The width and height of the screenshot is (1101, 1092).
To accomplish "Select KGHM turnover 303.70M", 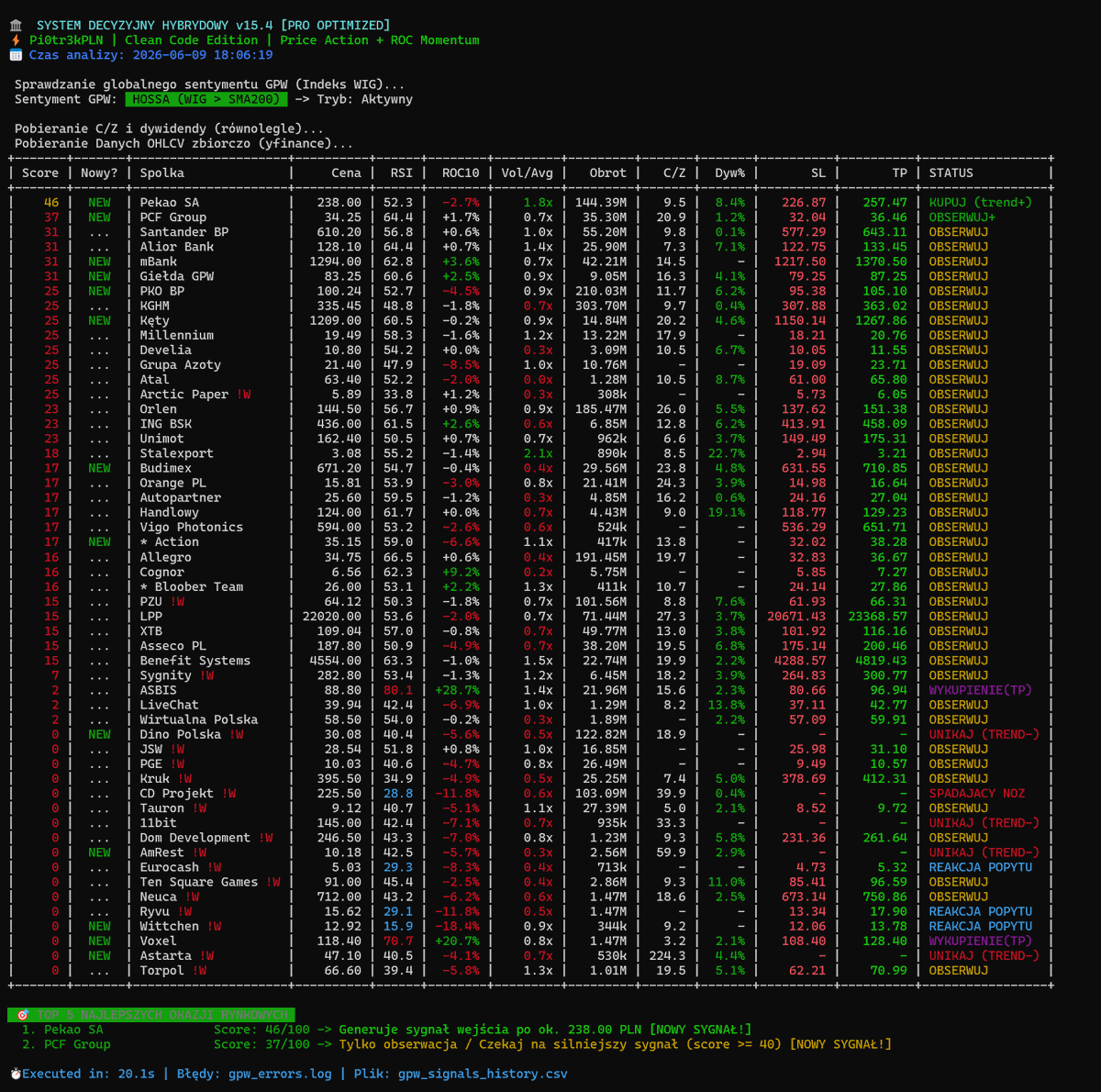I will click(x=601, y=306).
